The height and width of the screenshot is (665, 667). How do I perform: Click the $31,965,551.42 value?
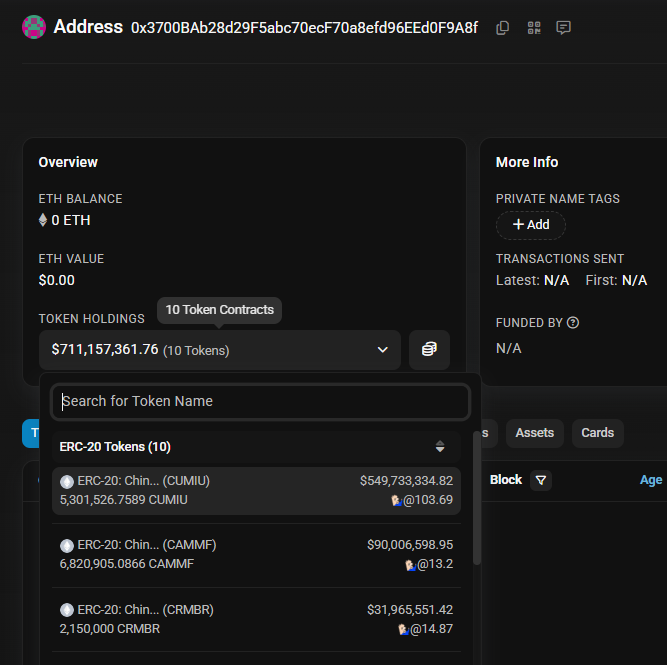410,610
